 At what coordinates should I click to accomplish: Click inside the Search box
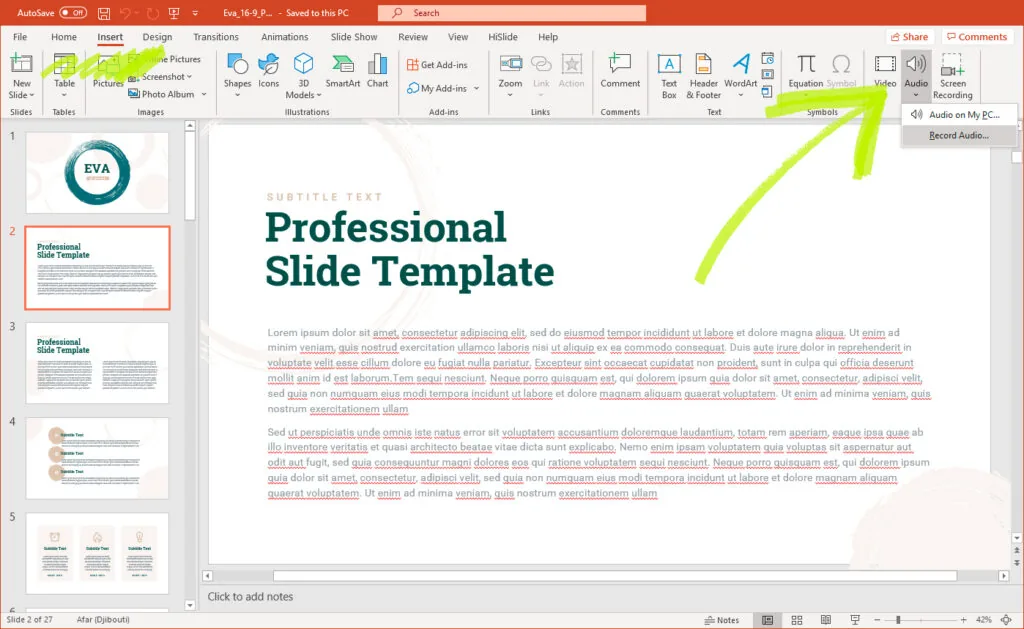[x=511, y=13]
